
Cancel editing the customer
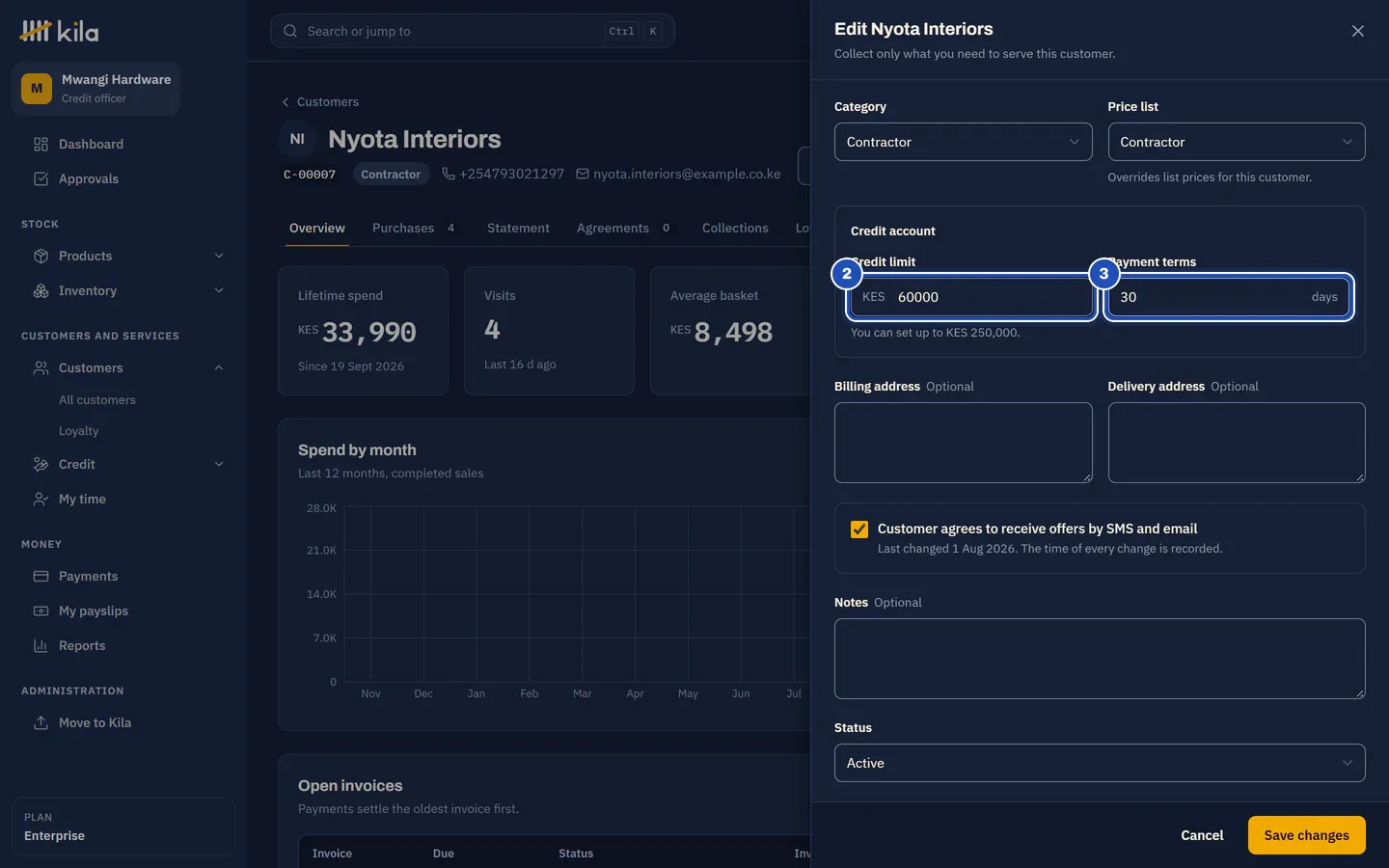pyautogui.click(x=1202, y=835)
